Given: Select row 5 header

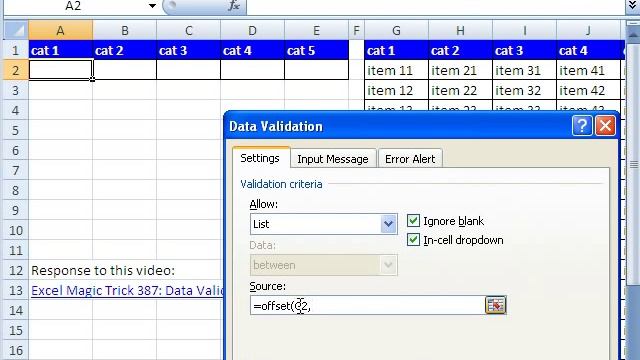Looking at the screenshot, I should [x=16, y=130].
